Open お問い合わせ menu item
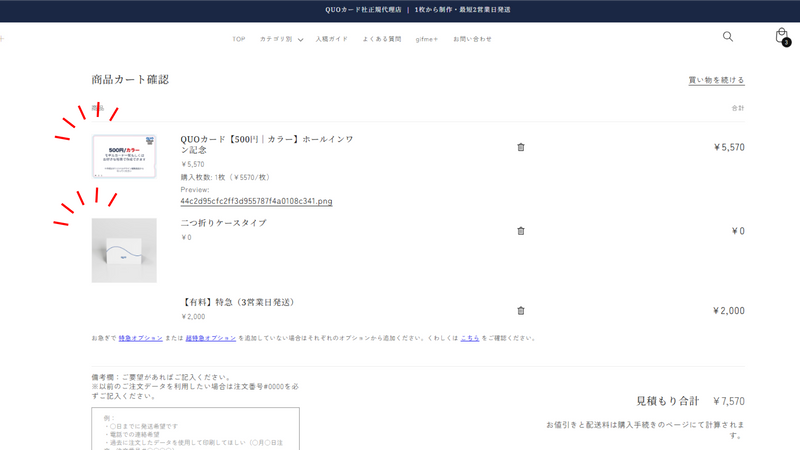The width and height of the screenshot is (800, 450). click(472, 39)
